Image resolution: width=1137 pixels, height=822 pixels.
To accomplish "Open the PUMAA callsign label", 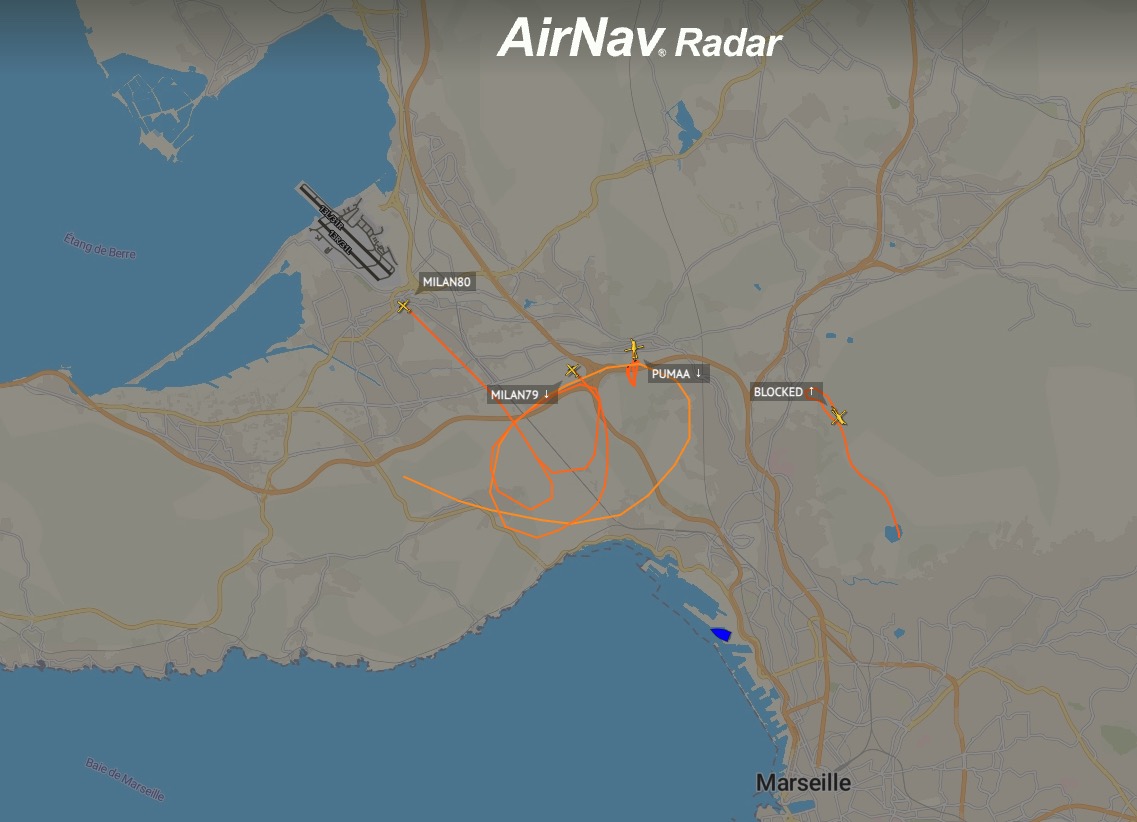I will coord(677,374).
